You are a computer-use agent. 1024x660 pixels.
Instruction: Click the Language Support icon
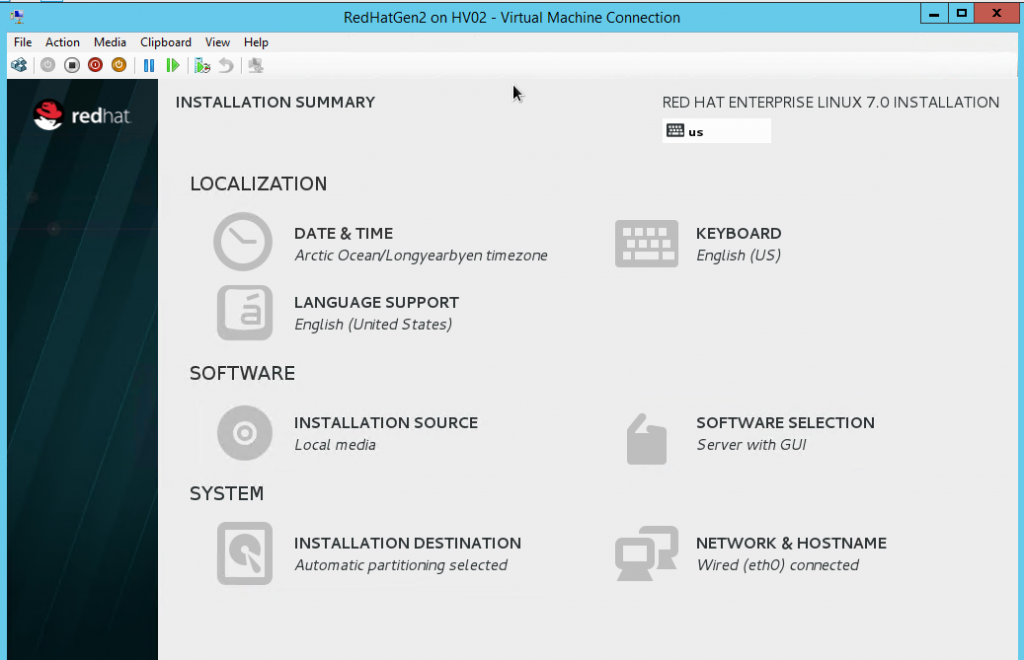click(x=245, y=313)
